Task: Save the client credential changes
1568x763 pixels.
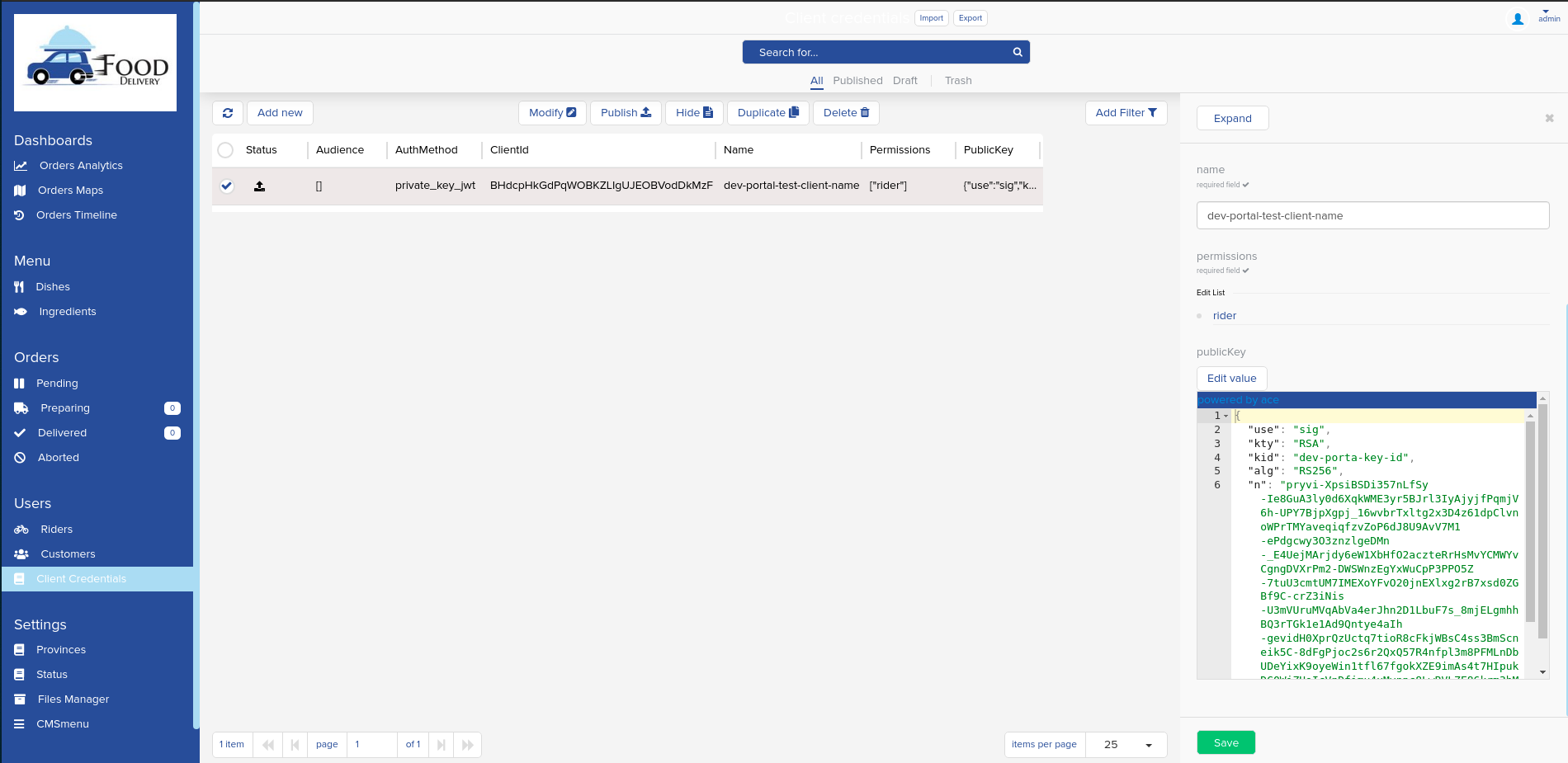Action: coord(1226,742)
